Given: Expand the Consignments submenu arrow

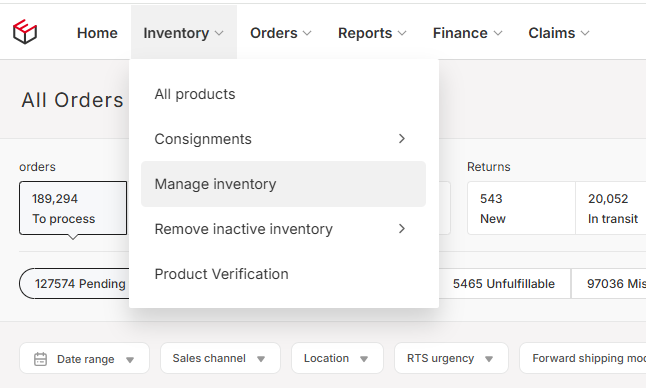Looking at the screenshot, I should coord(402,139).
